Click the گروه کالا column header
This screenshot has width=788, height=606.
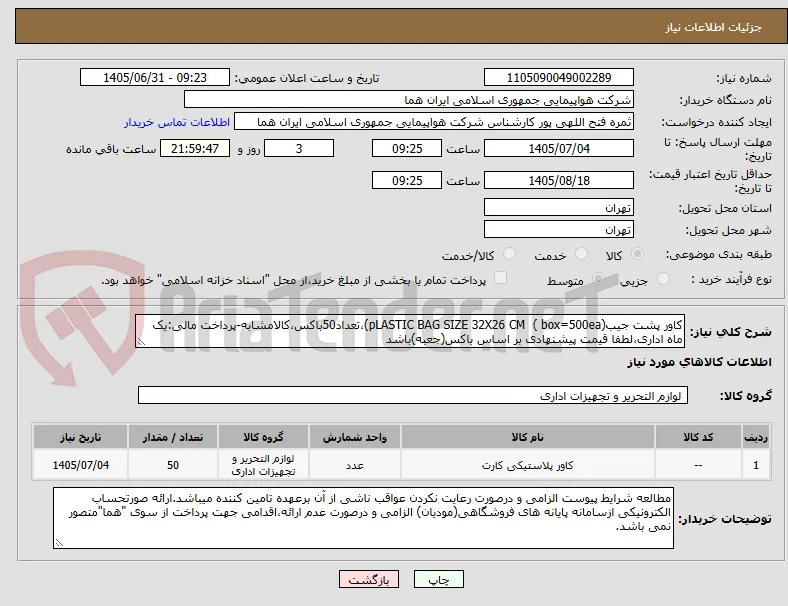coord(263,437)
